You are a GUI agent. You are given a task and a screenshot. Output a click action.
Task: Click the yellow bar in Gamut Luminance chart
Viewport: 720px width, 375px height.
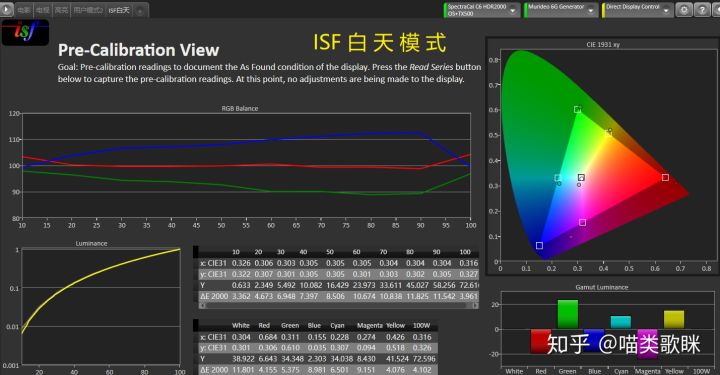(674, 319)
